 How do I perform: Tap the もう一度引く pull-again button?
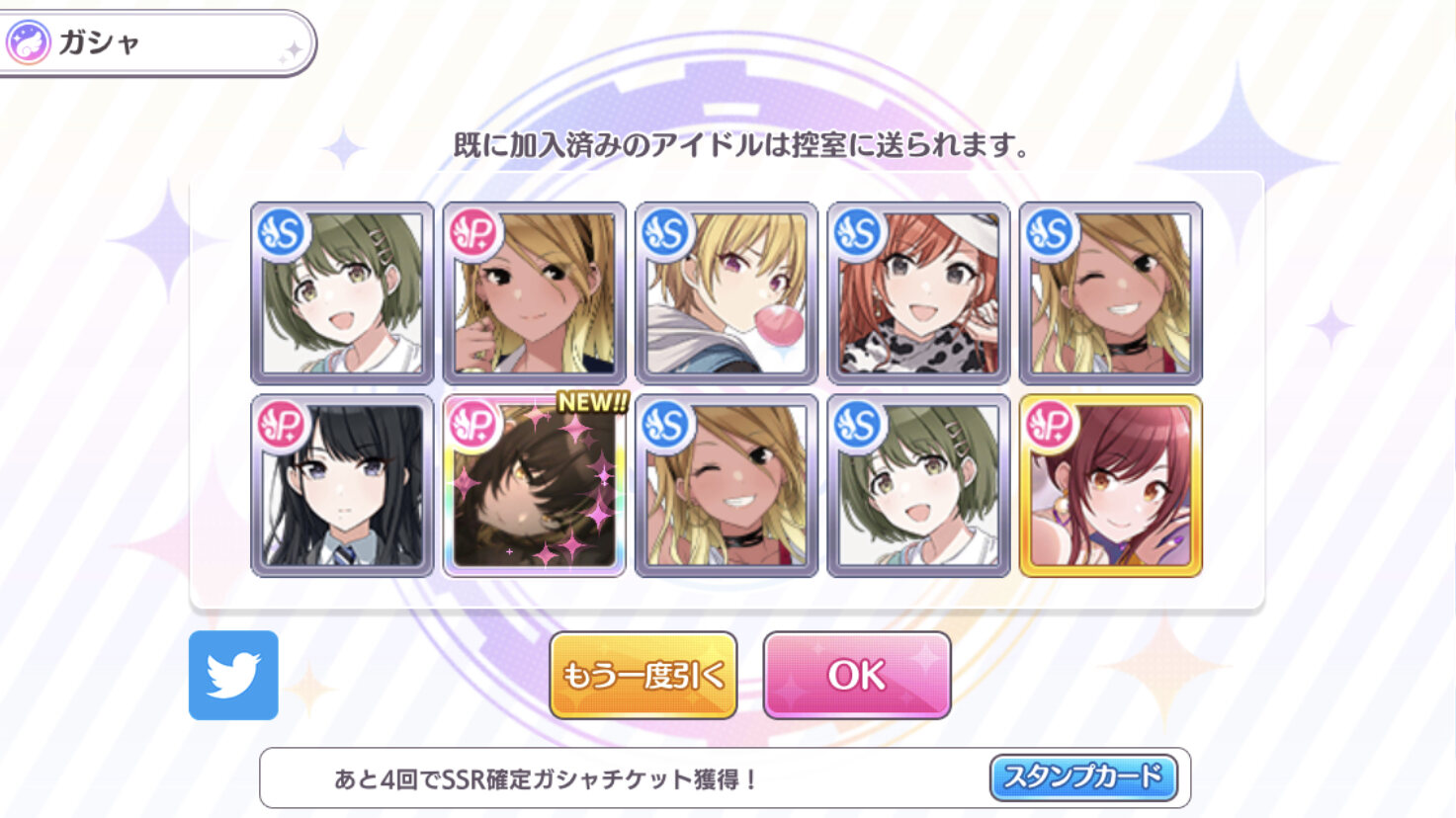(643, 676)
